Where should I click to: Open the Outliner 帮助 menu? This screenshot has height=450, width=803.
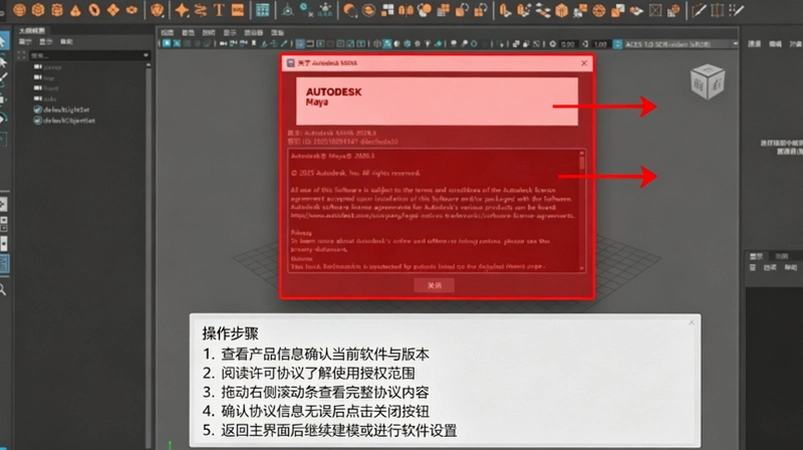pyautogui.click(x=67, y=41)
